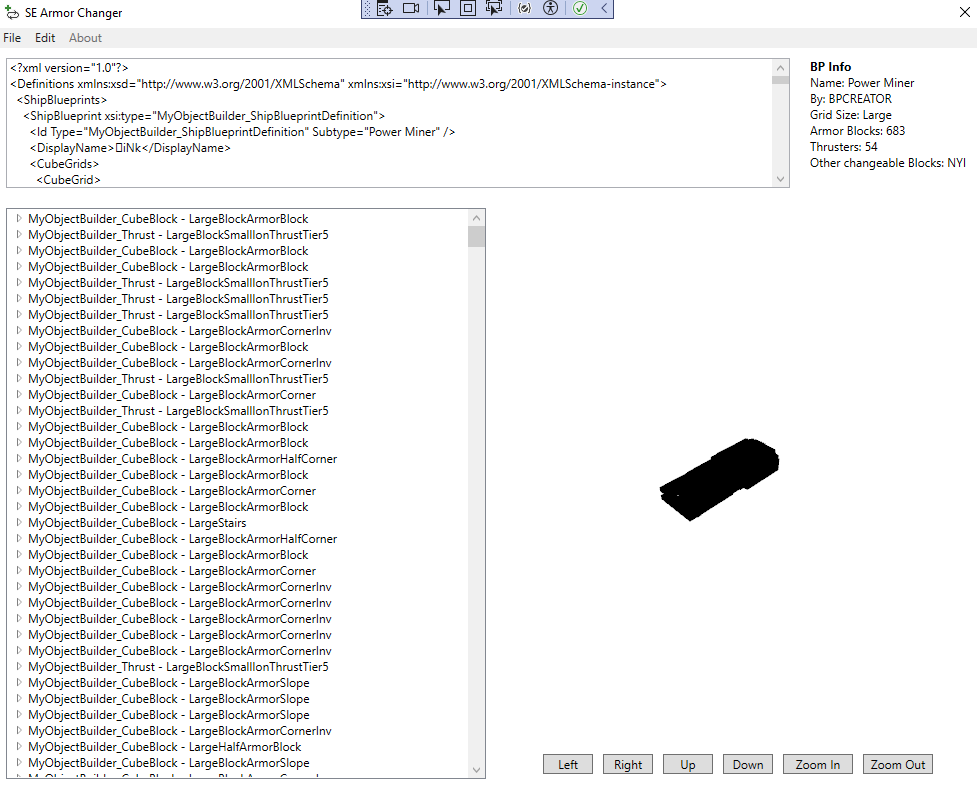Close the SE Armor Changer window
The height and width of the screenshot is (786, 977).
tap(965, 12)
